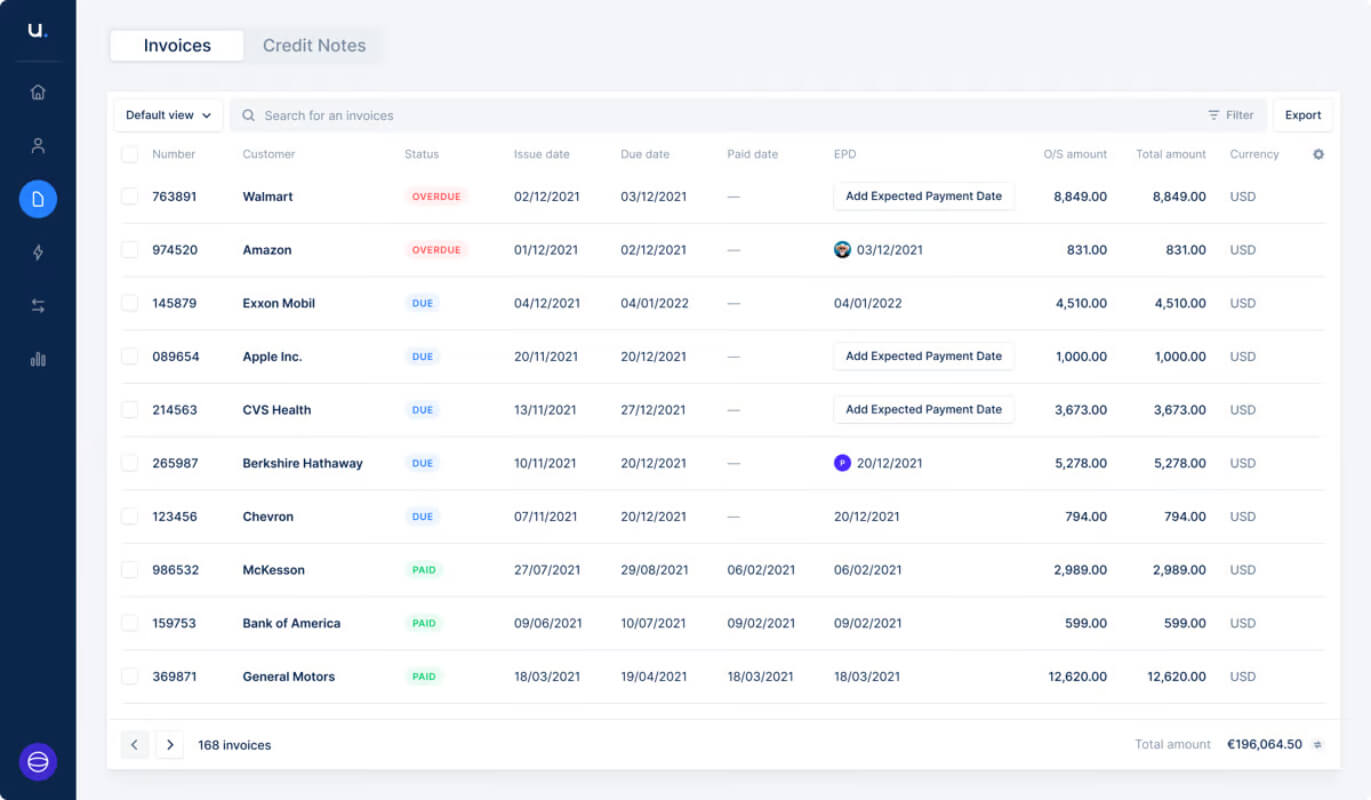
Task: Click the Export button
Action: coord(1303,115)
